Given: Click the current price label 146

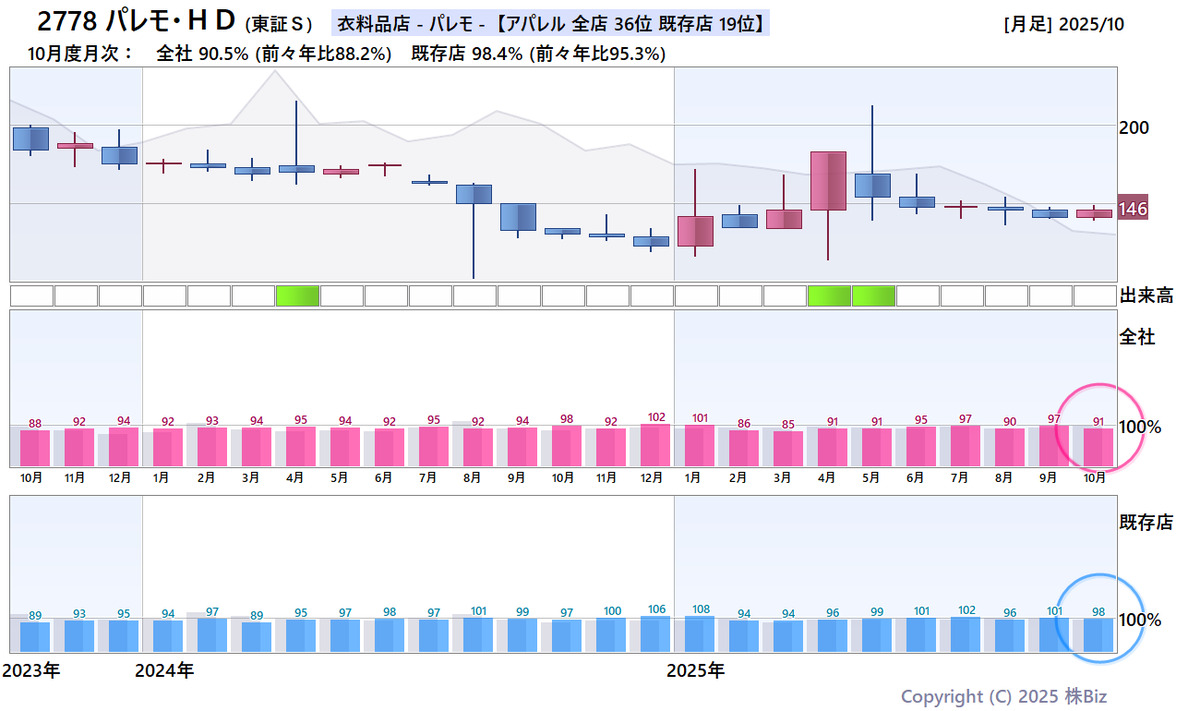Looking at the screenshot, I should pyautogui.click(x=1133, y=209).
